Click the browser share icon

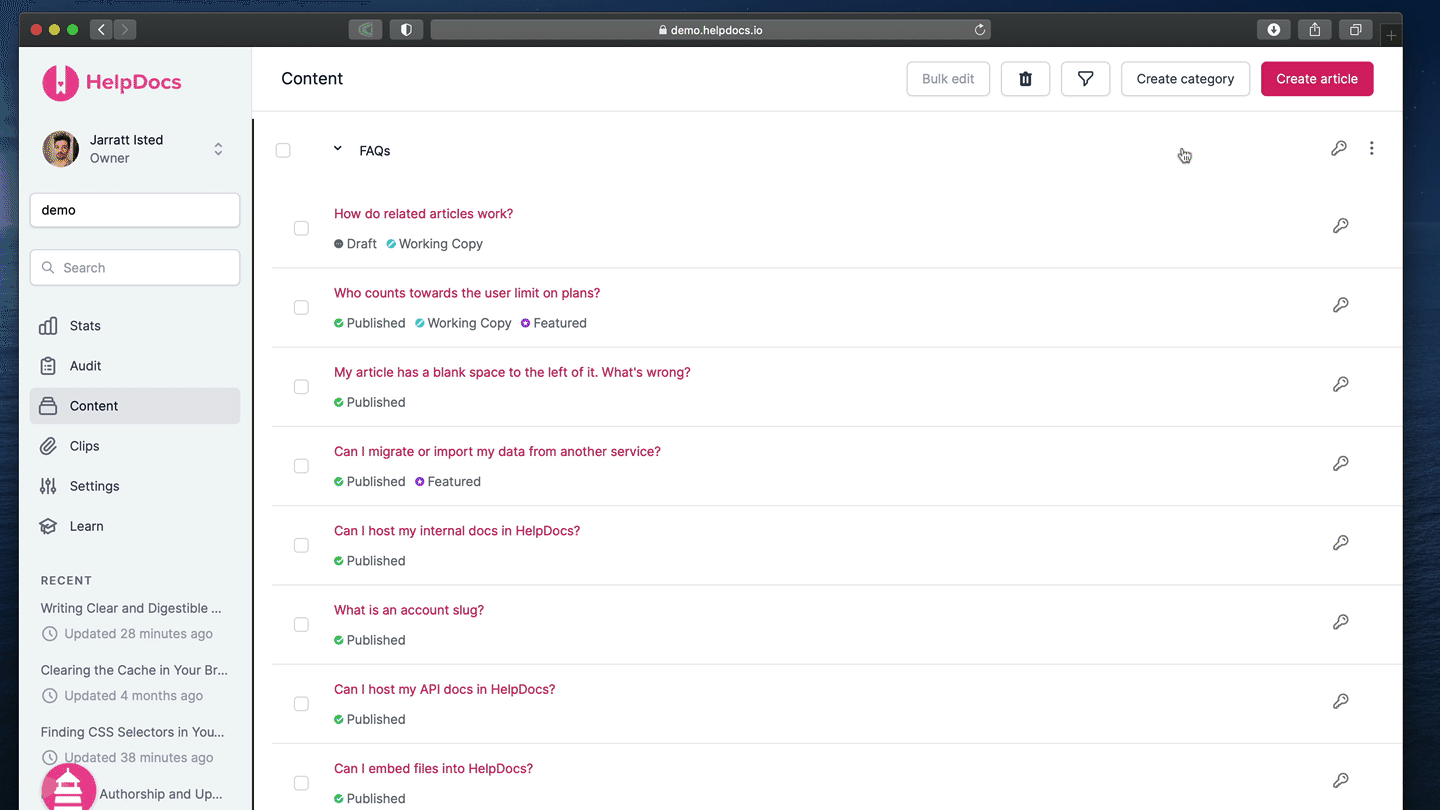(1315, 30)
